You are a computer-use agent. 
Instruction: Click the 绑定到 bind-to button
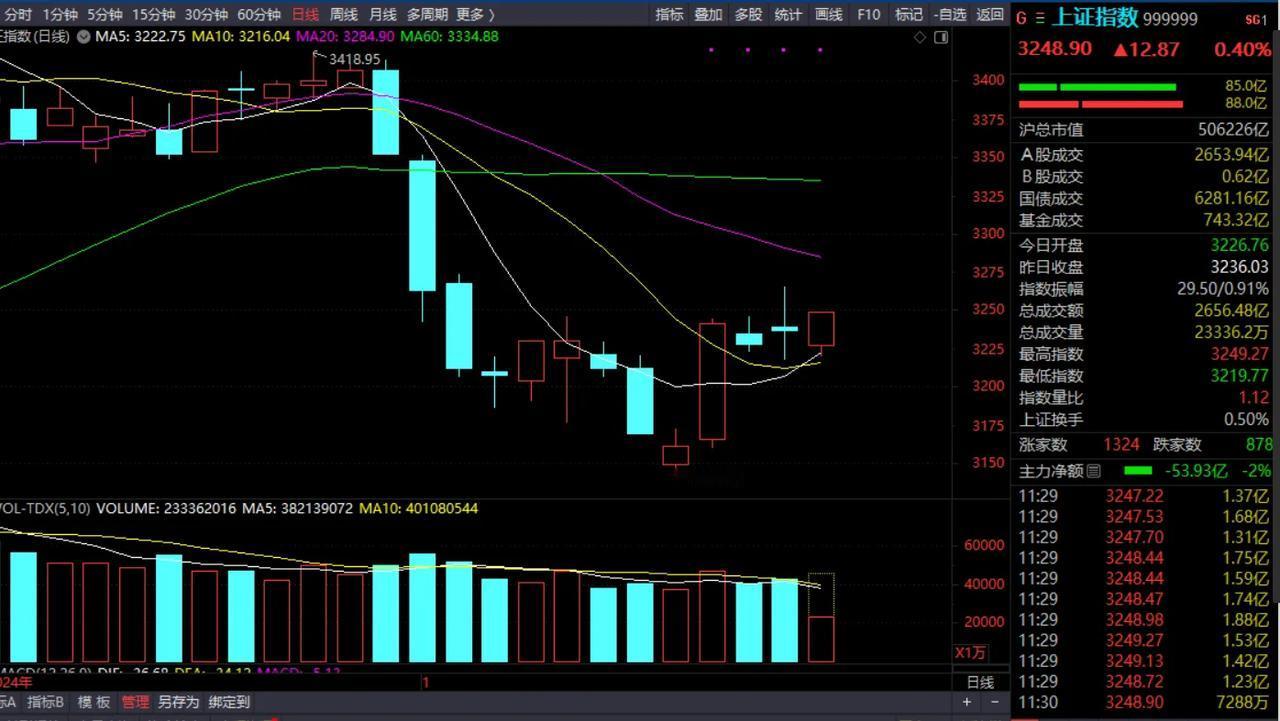point(229,702)
